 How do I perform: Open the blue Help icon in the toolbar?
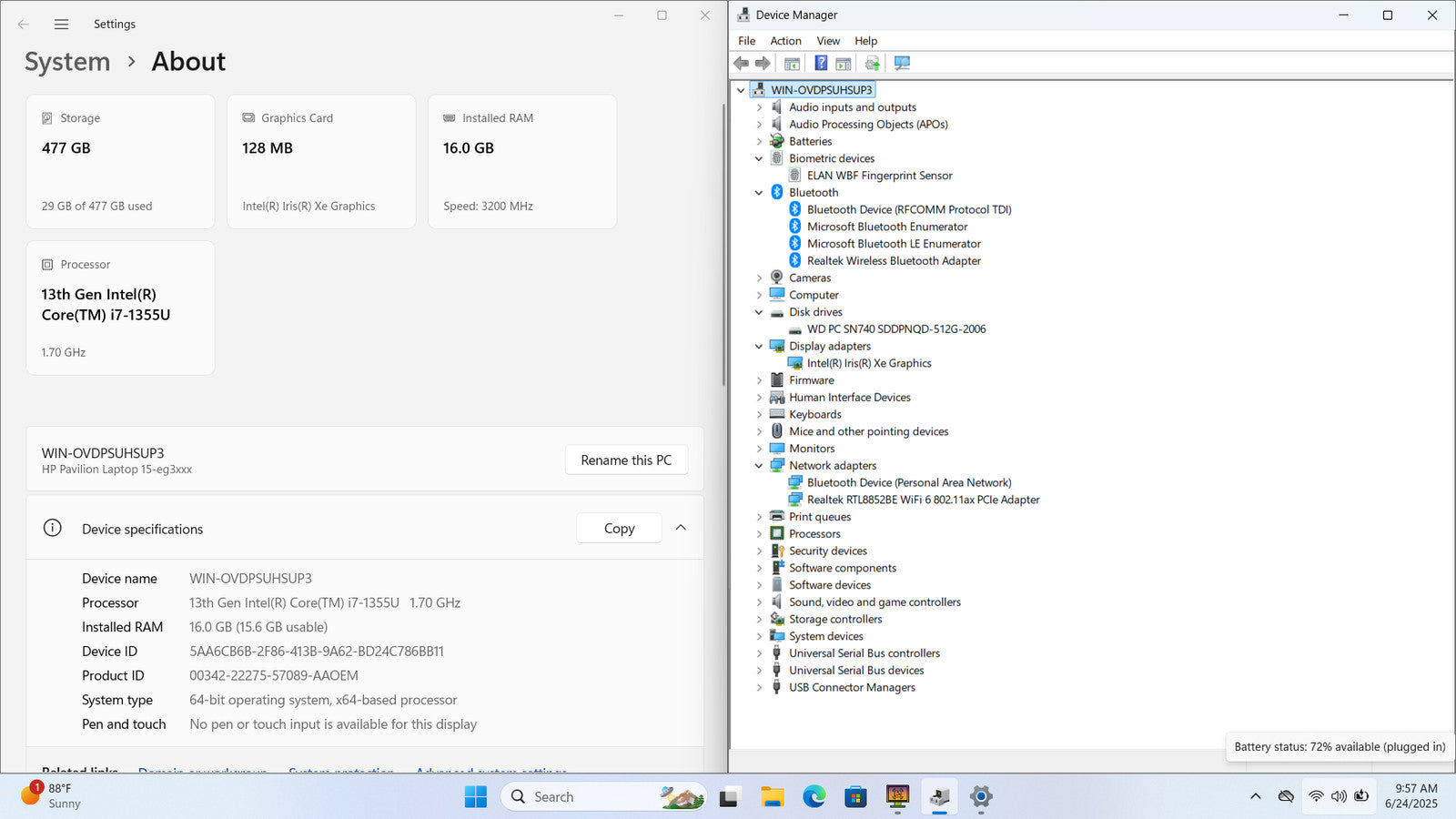(x=820, y=63)
